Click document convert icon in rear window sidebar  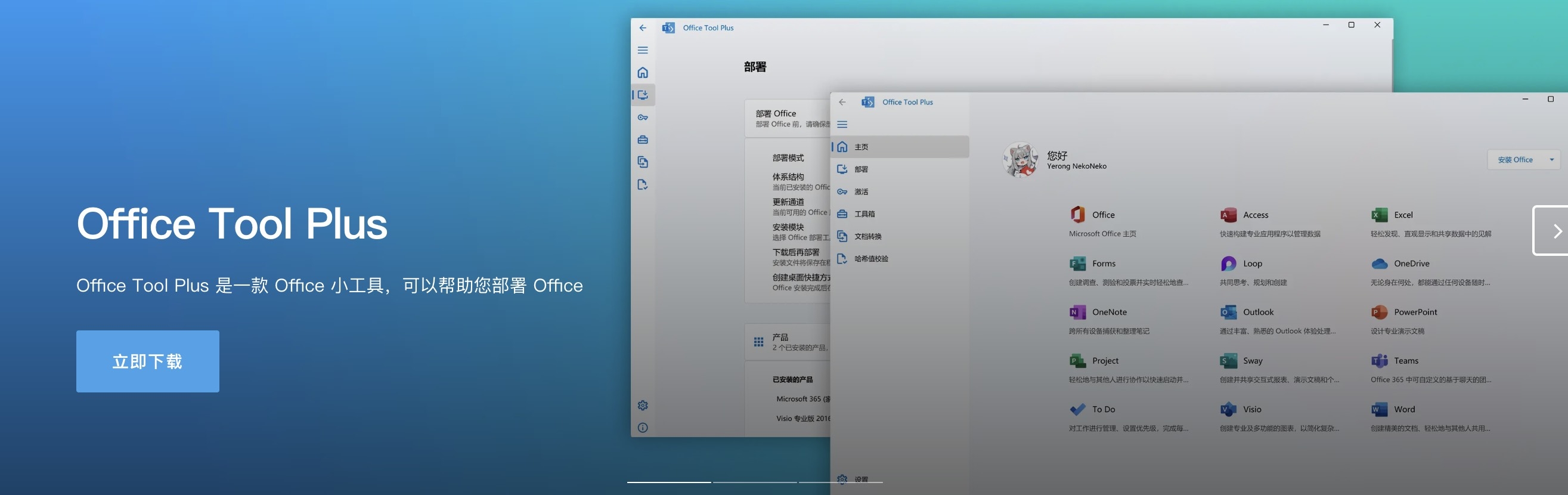point(643,162)
